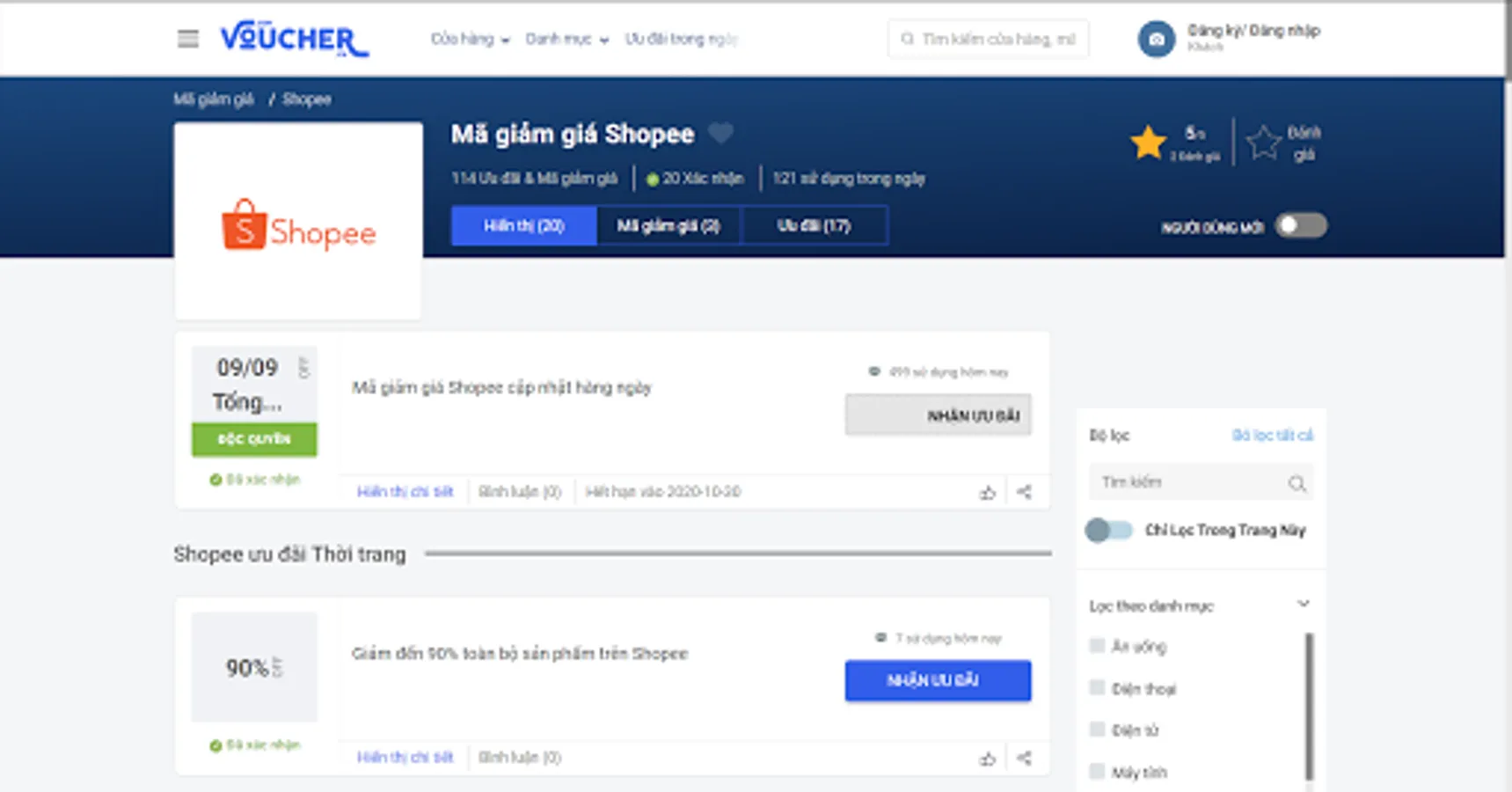Toggle the Người dùng mới switch
The image size is (1512, 792).
point(1301,225)
